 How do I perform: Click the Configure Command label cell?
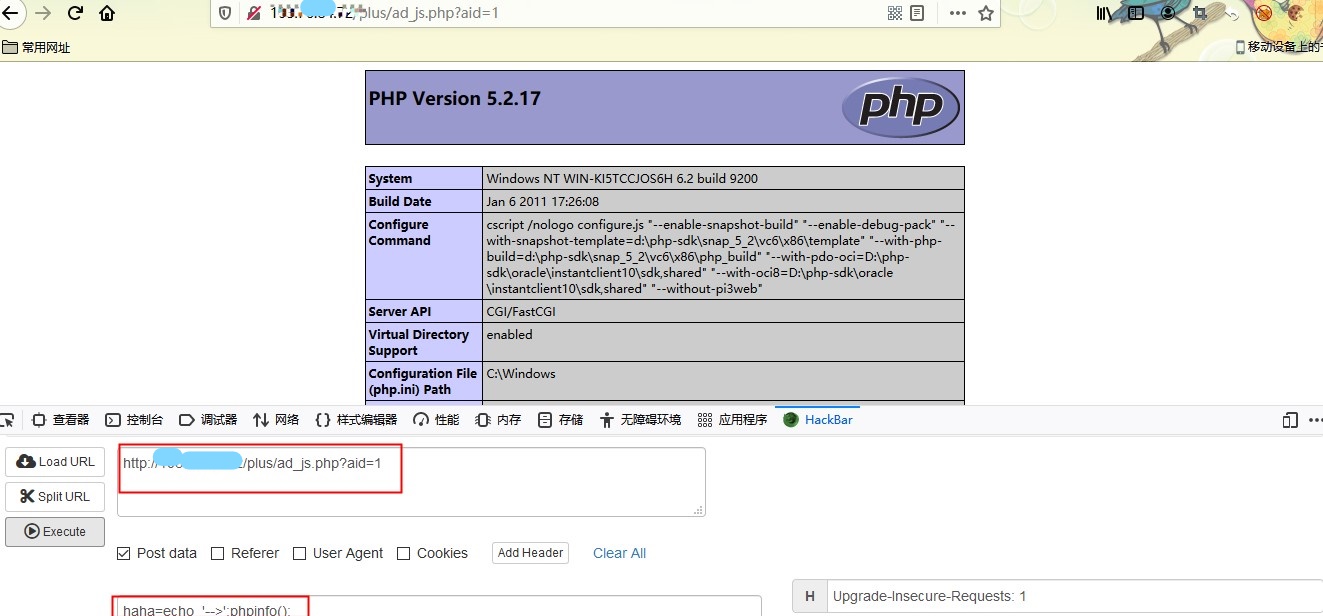point(423,256)
